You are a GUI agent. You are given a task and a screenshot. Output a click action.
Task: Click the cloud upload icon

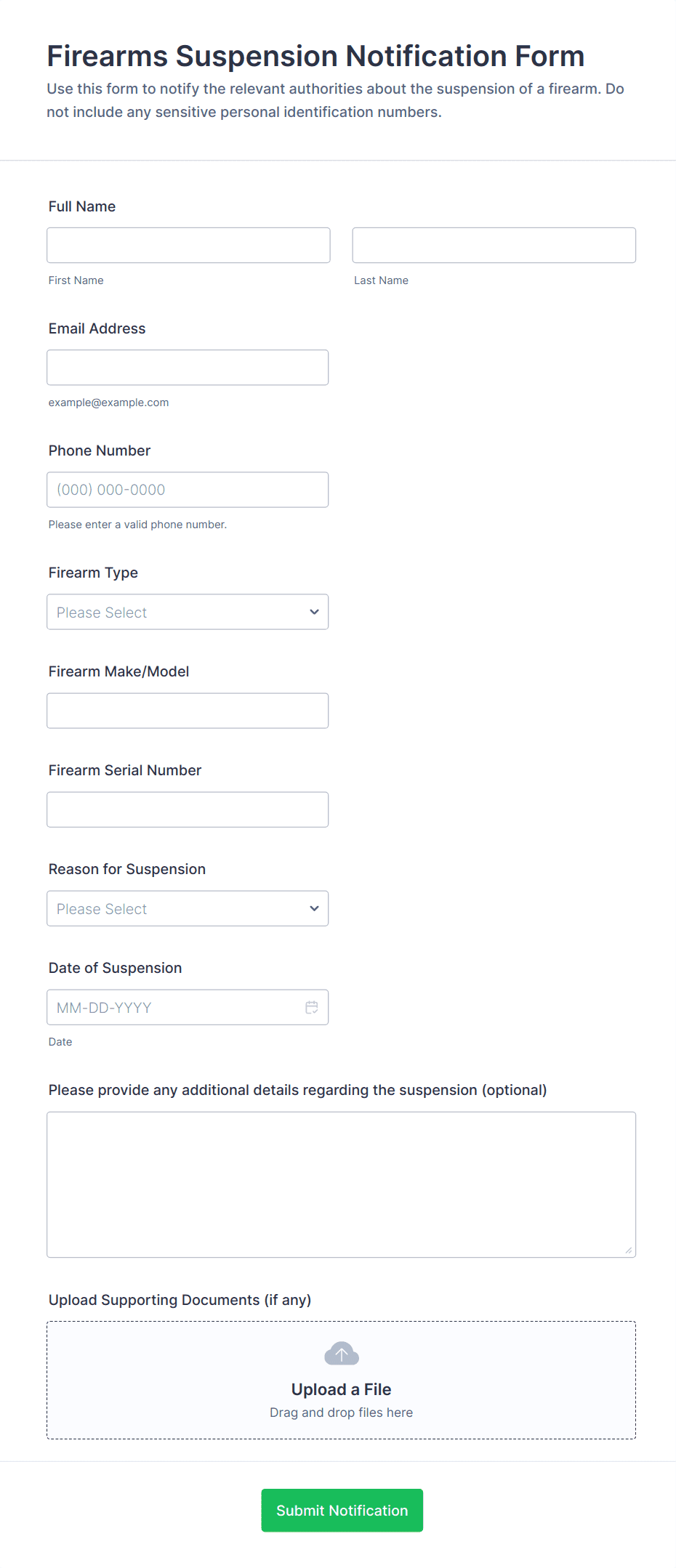342,1354
